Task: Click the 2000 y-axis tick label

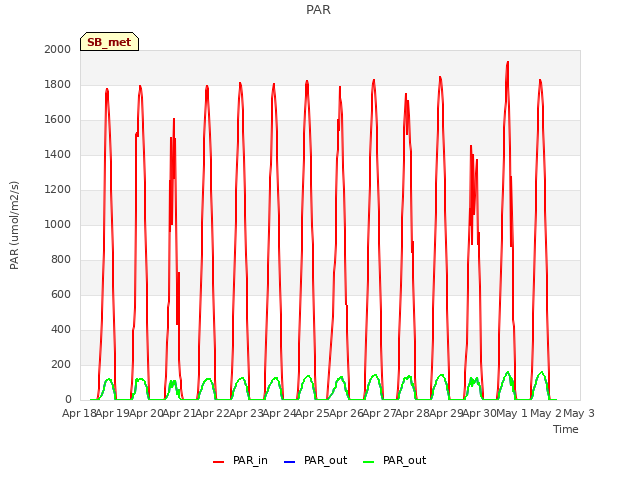Action: pyautogui.click(x=58, y=49)
